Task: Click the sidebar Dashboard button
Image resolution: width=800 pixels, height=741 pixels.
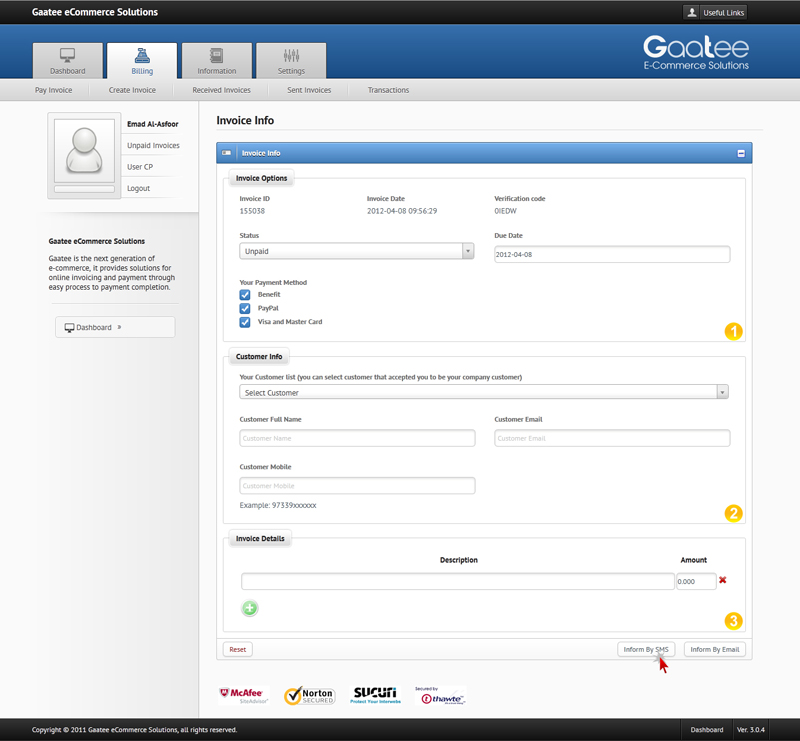Action: click(x=115, y=327)
